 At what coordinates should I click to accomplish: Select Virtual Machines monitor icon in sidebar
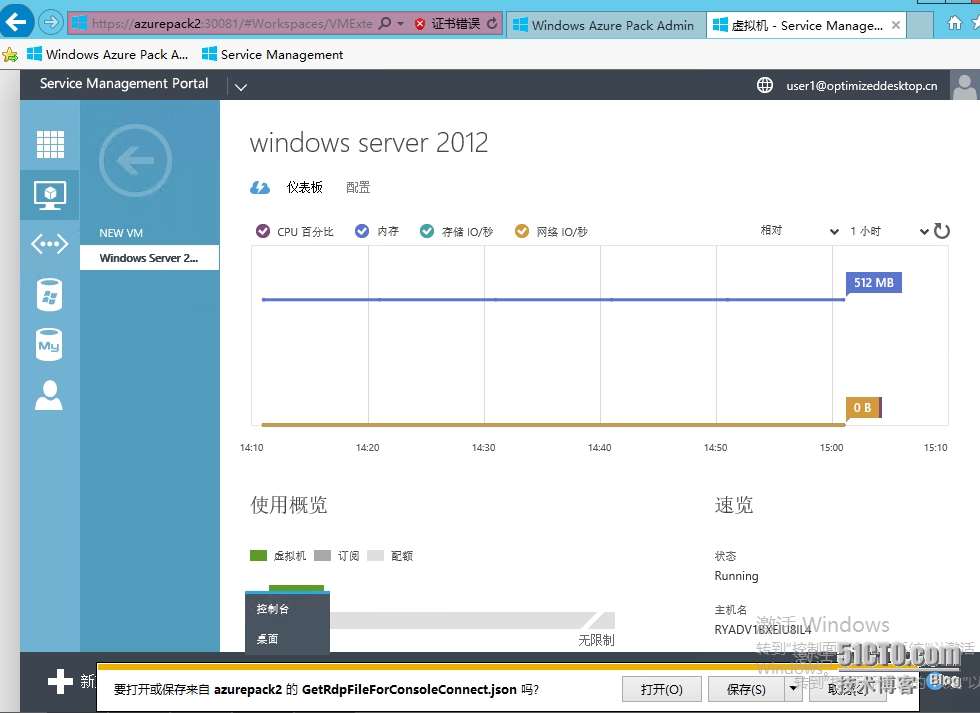pos(50,195)
